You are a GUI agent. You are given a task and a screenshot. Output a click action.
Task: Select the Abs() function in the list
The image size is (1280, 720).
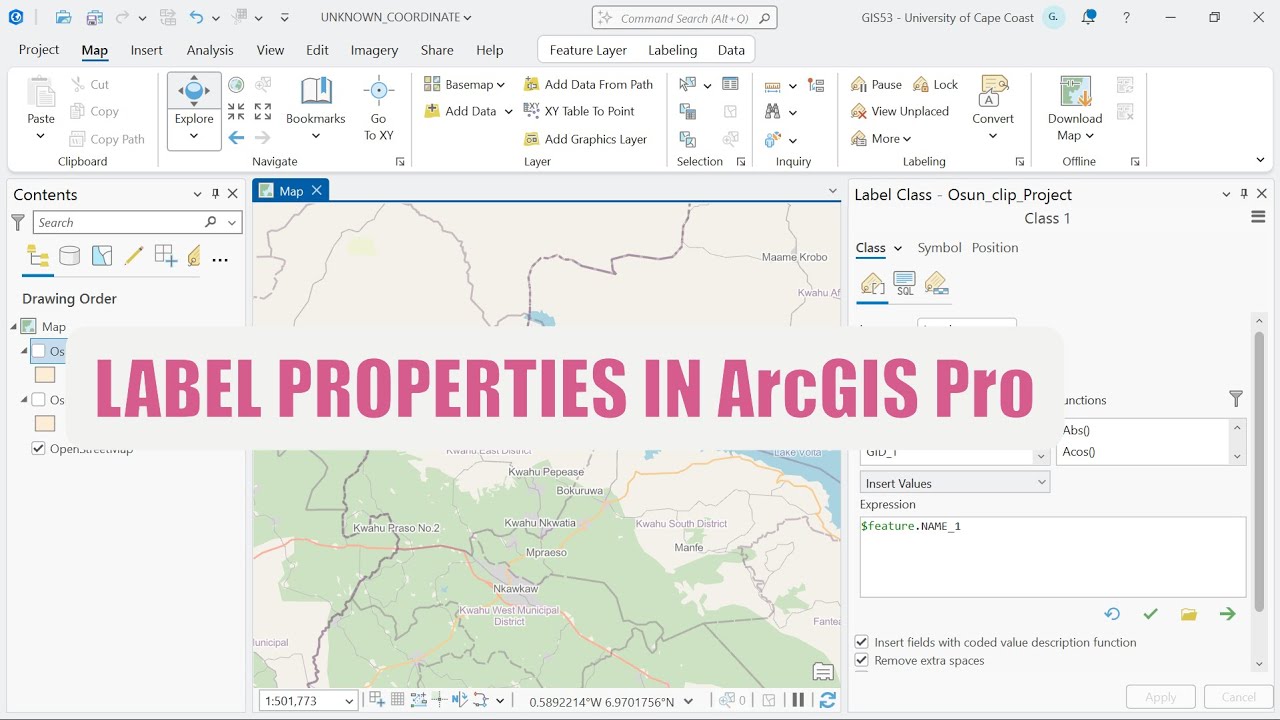click(1076, 430)
